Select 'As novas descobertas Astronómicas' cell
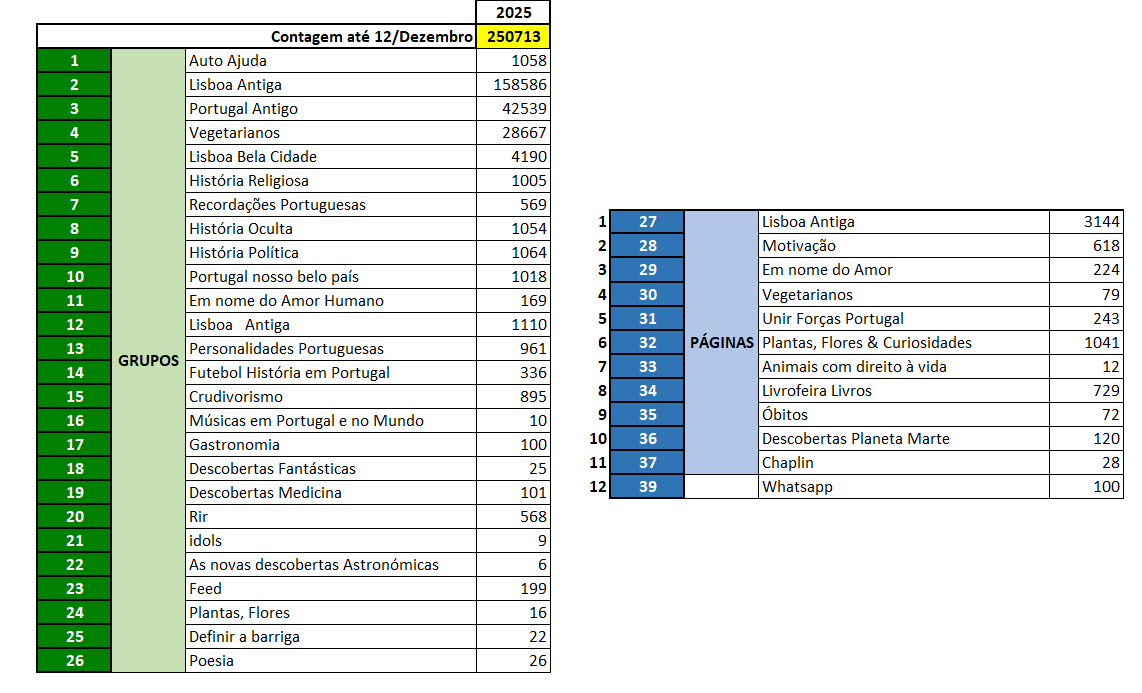The width and height of the screenshot is (1142, 693). 330,565
